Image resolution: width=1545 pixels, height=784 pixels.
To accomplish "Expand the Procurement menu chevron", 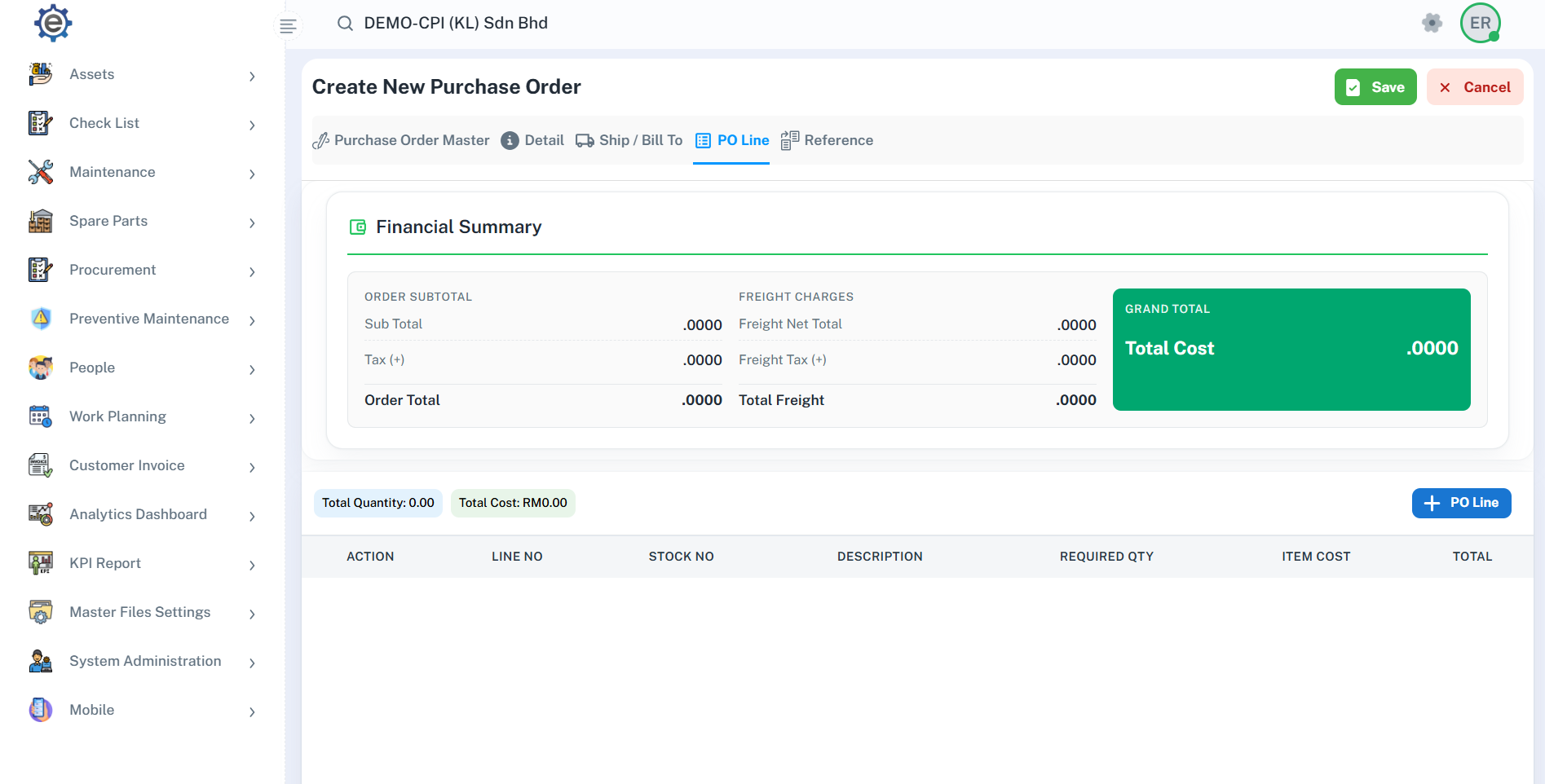I will pos(252,271).
